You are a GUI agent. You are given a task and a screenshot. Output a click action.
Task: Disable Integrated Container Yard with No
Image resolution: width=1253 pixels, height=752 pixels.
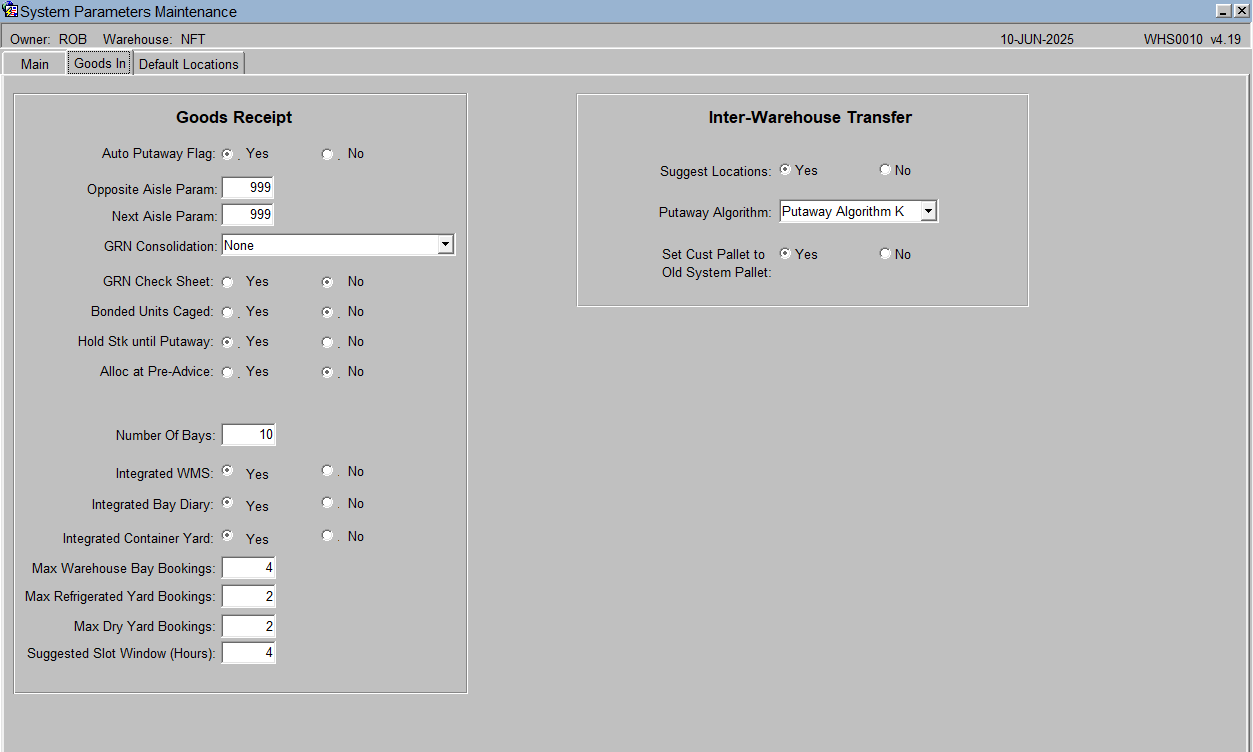(327, 535)
